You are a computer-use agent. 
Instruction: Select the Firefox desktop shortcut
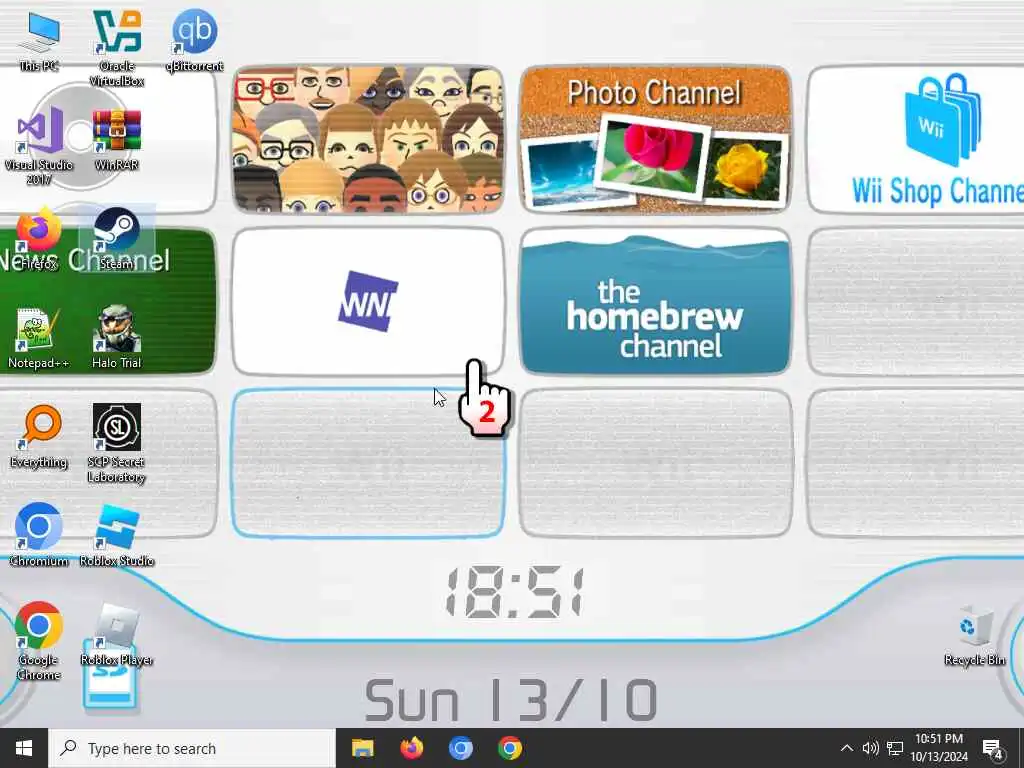point(39,238)
